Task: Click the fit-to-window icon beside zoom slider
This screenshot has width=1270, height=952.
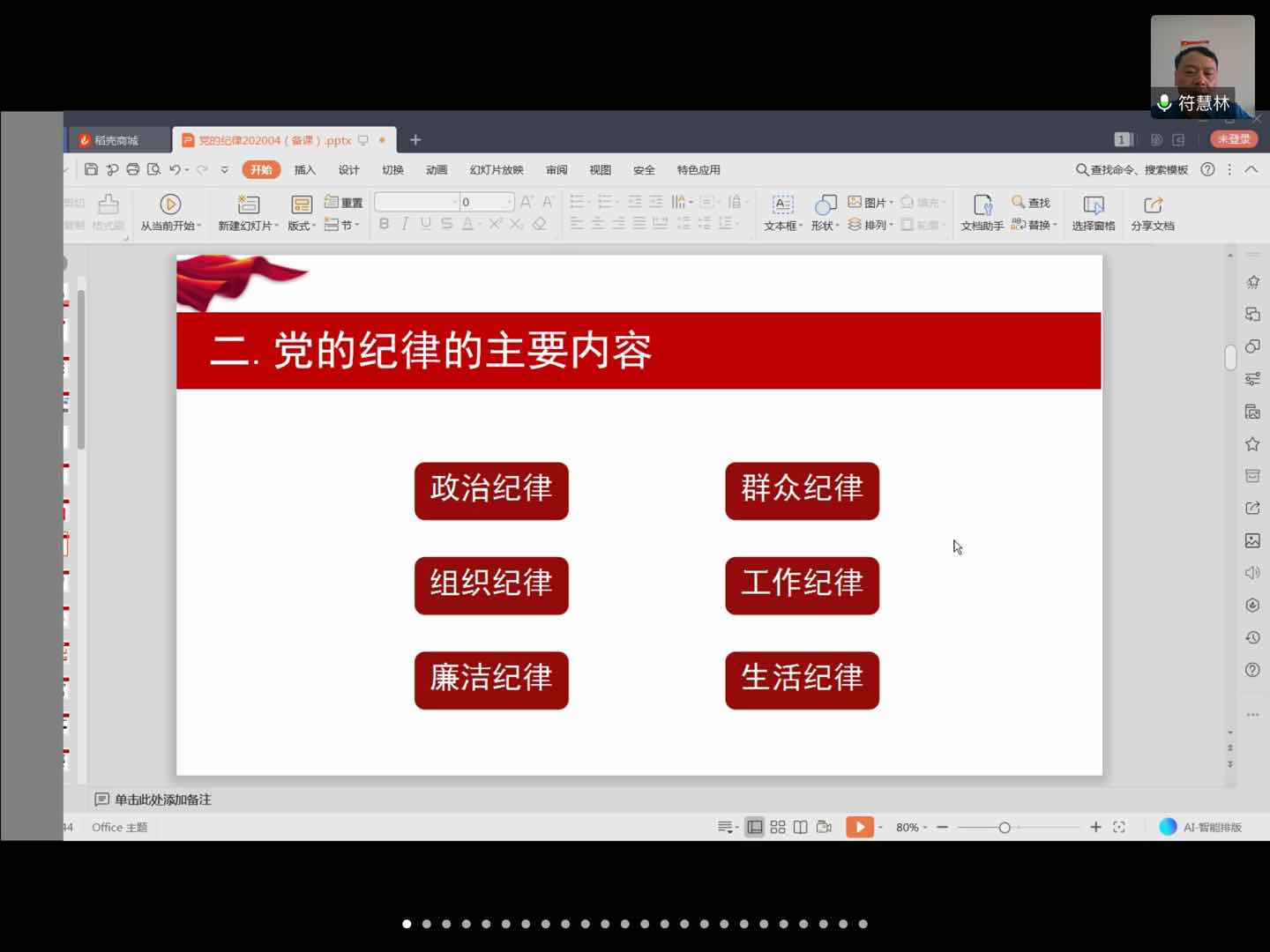Action: pos(1119,827)
